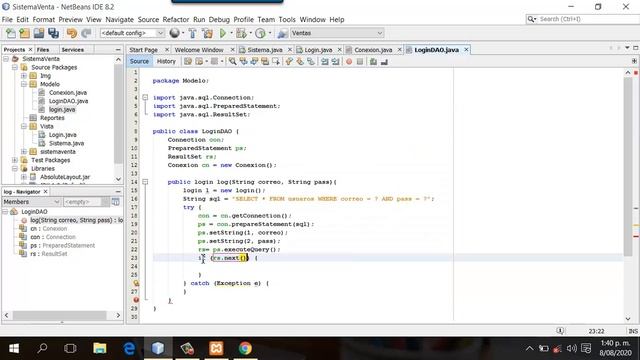Image resolution: width=640 pixels, height=360 pixels.
Task: Click the Debug Project icon
Action: 241,33
